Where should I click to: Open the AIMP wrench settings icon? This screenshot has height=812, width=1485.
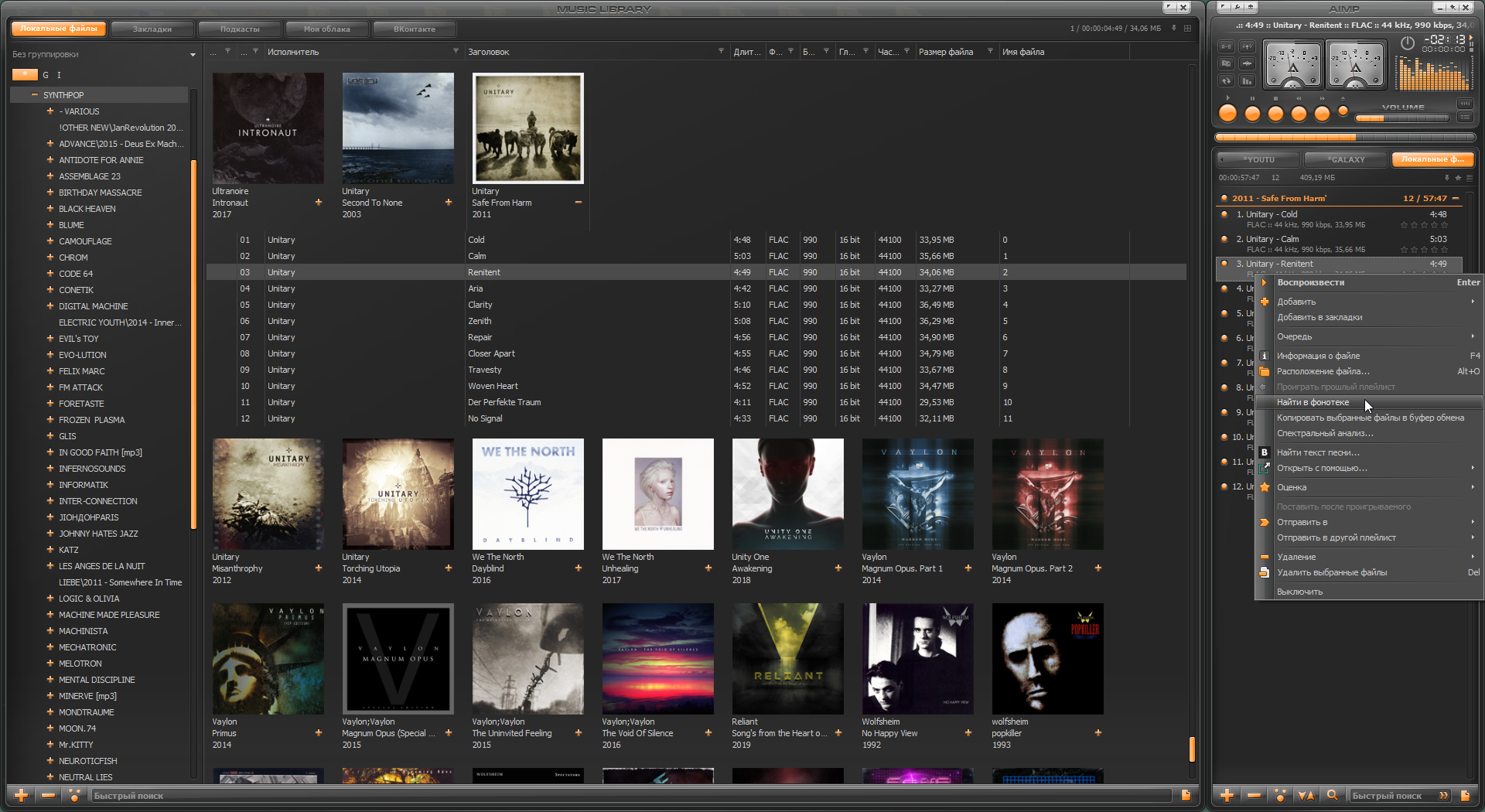[x=1236, y=8]
